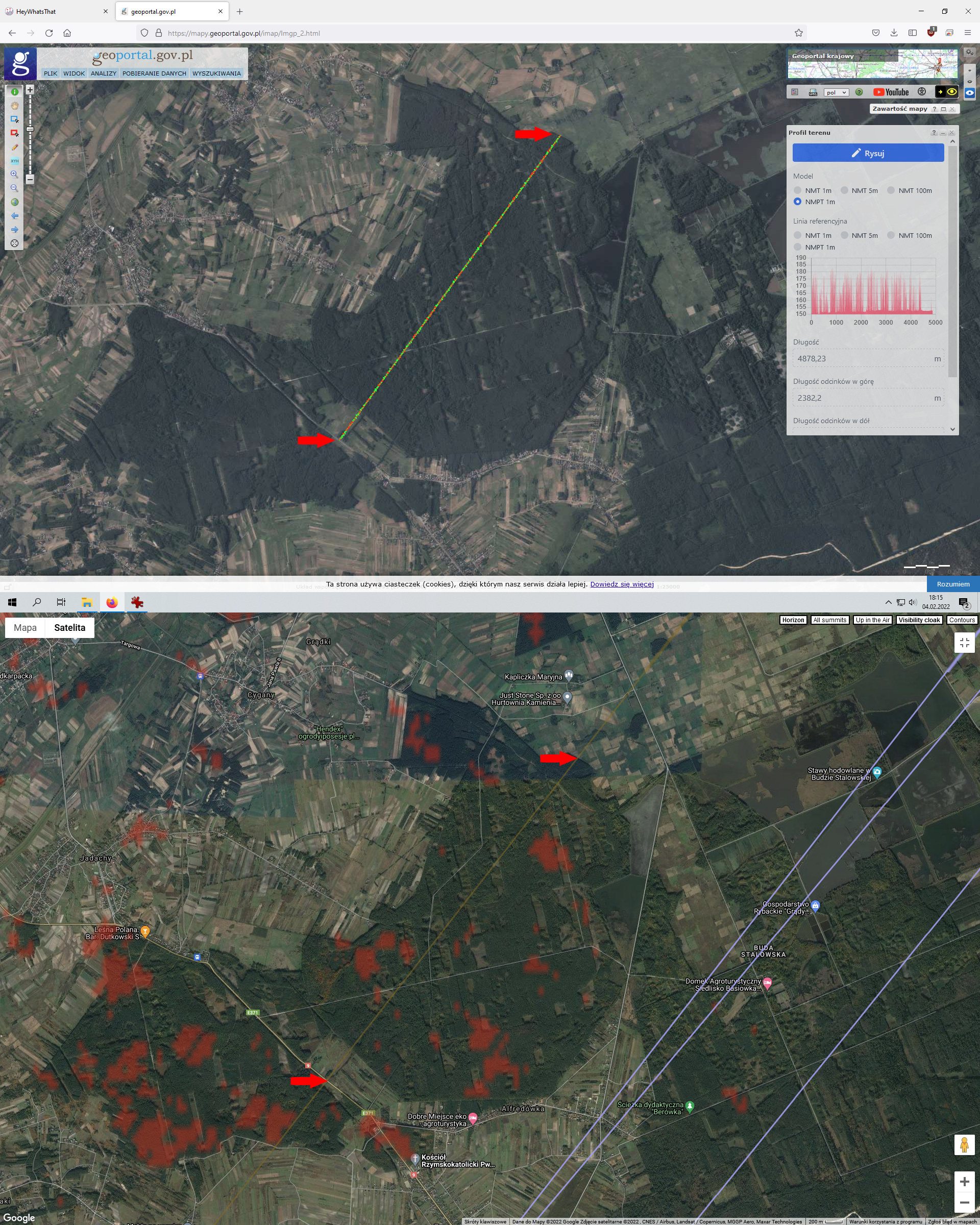
Task: Select the pencil drawing tool
Action: pyautogui.click(x=15, y=147)
